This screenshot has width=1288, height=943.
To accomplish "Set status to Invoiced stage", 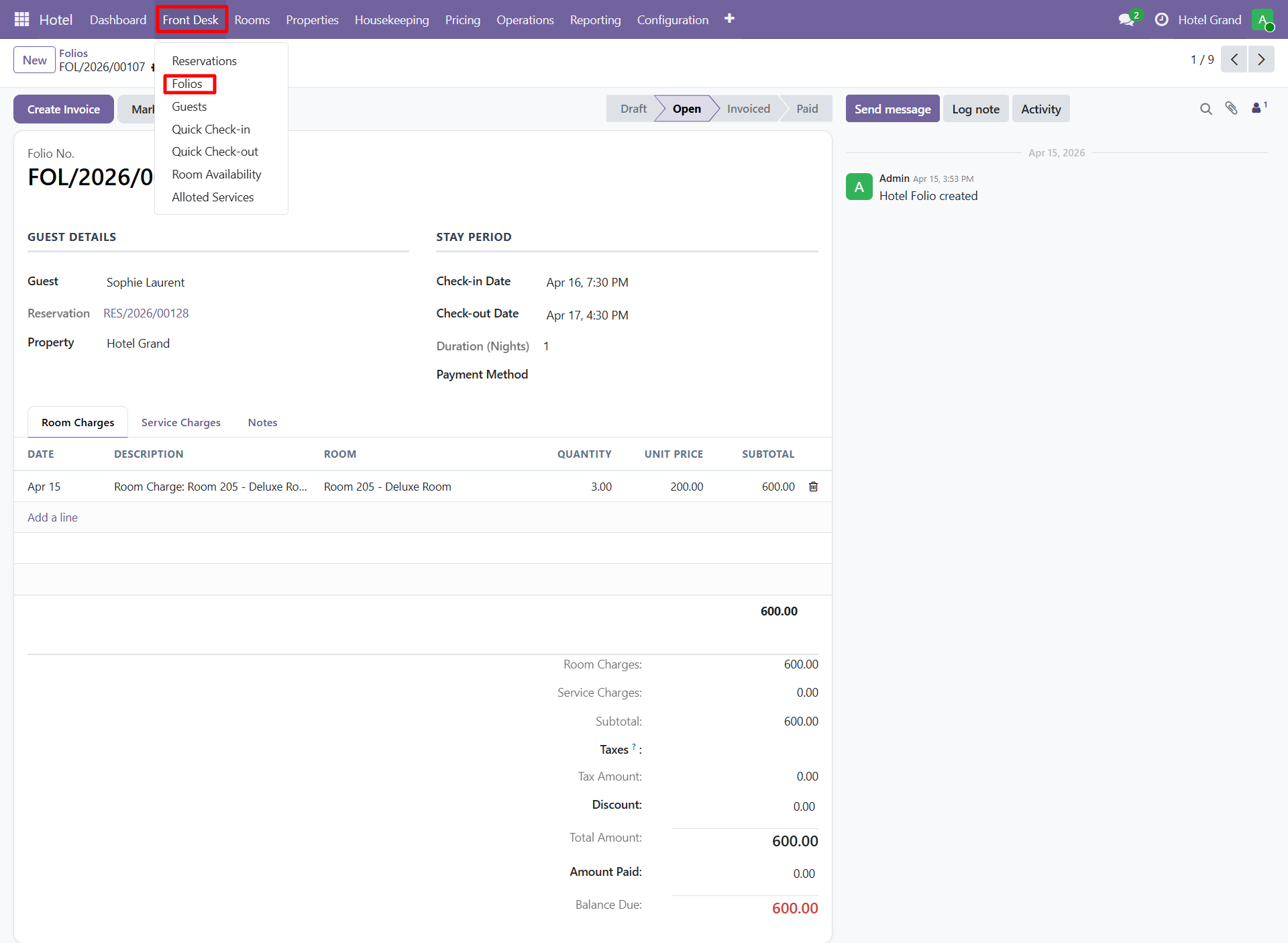I will tap(748, 109).
